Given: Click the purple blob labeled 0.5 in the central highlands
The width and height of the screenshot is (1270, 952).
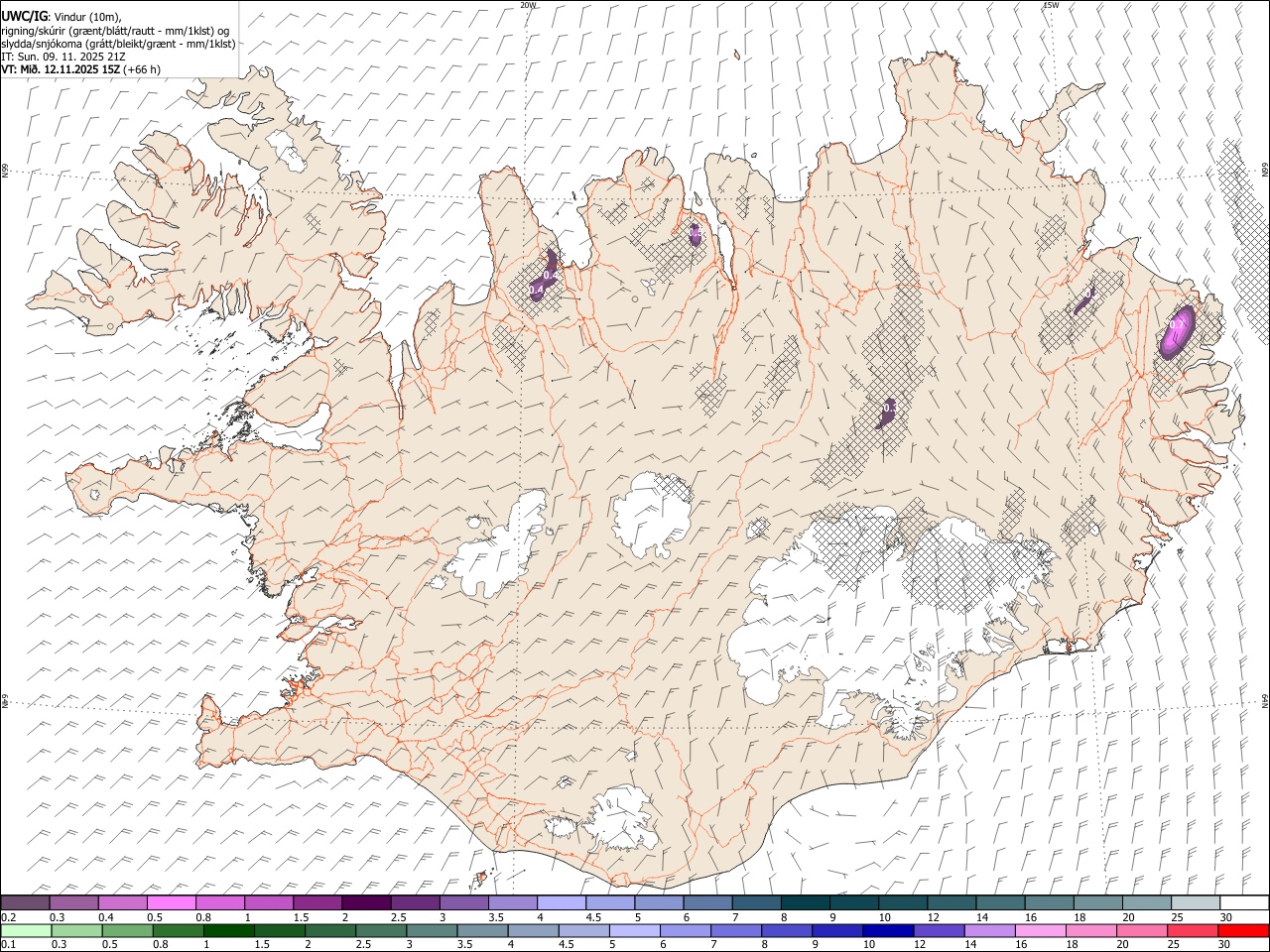Looking at the screenshot, I should (x=888, y=412).
